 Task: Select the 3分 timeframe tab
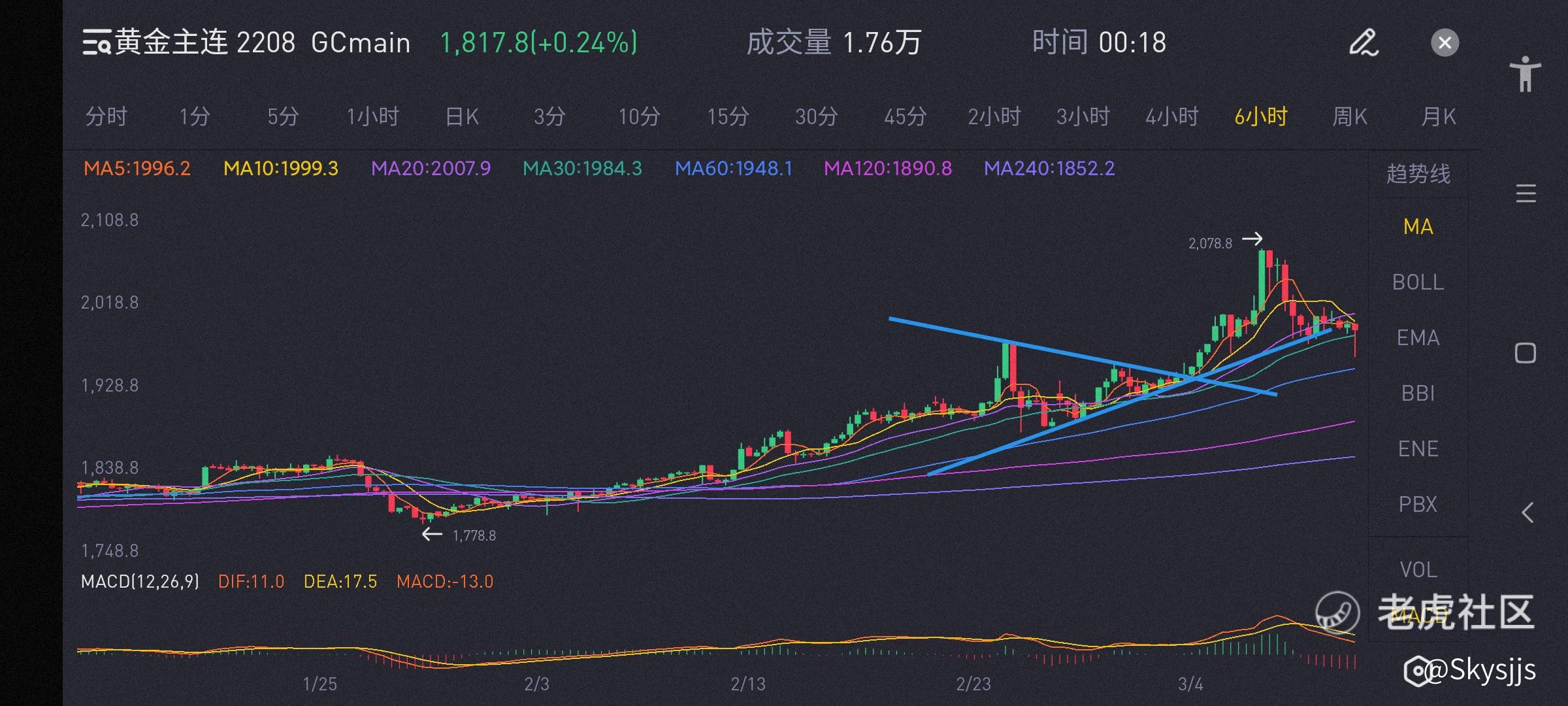pyautogui.click(x=549, y=117)
